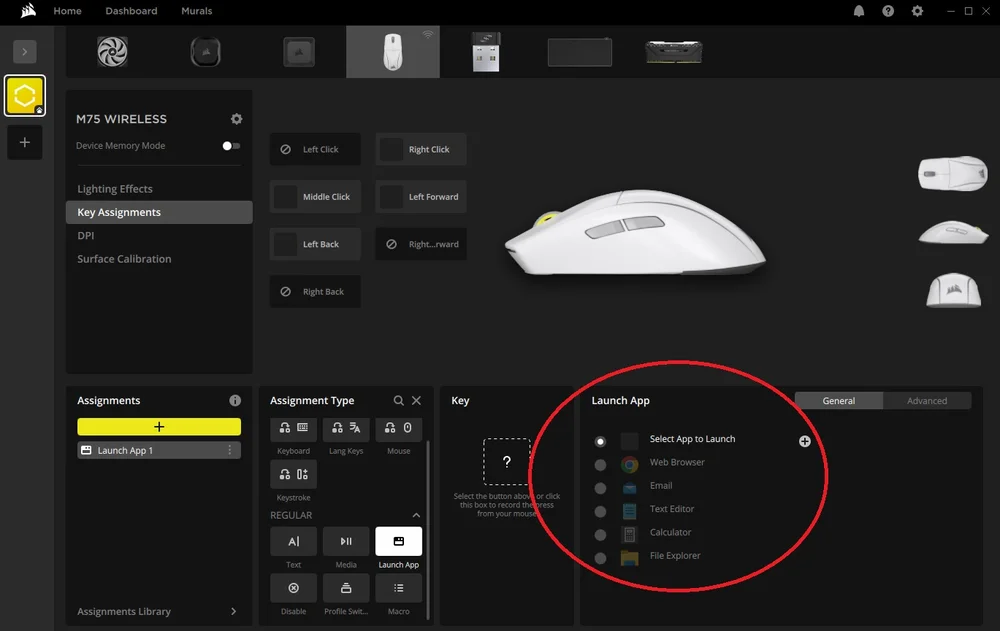This screenshot has width=1000, height=631.
Task: Open the notifications bell
Action: coord(859,11)
